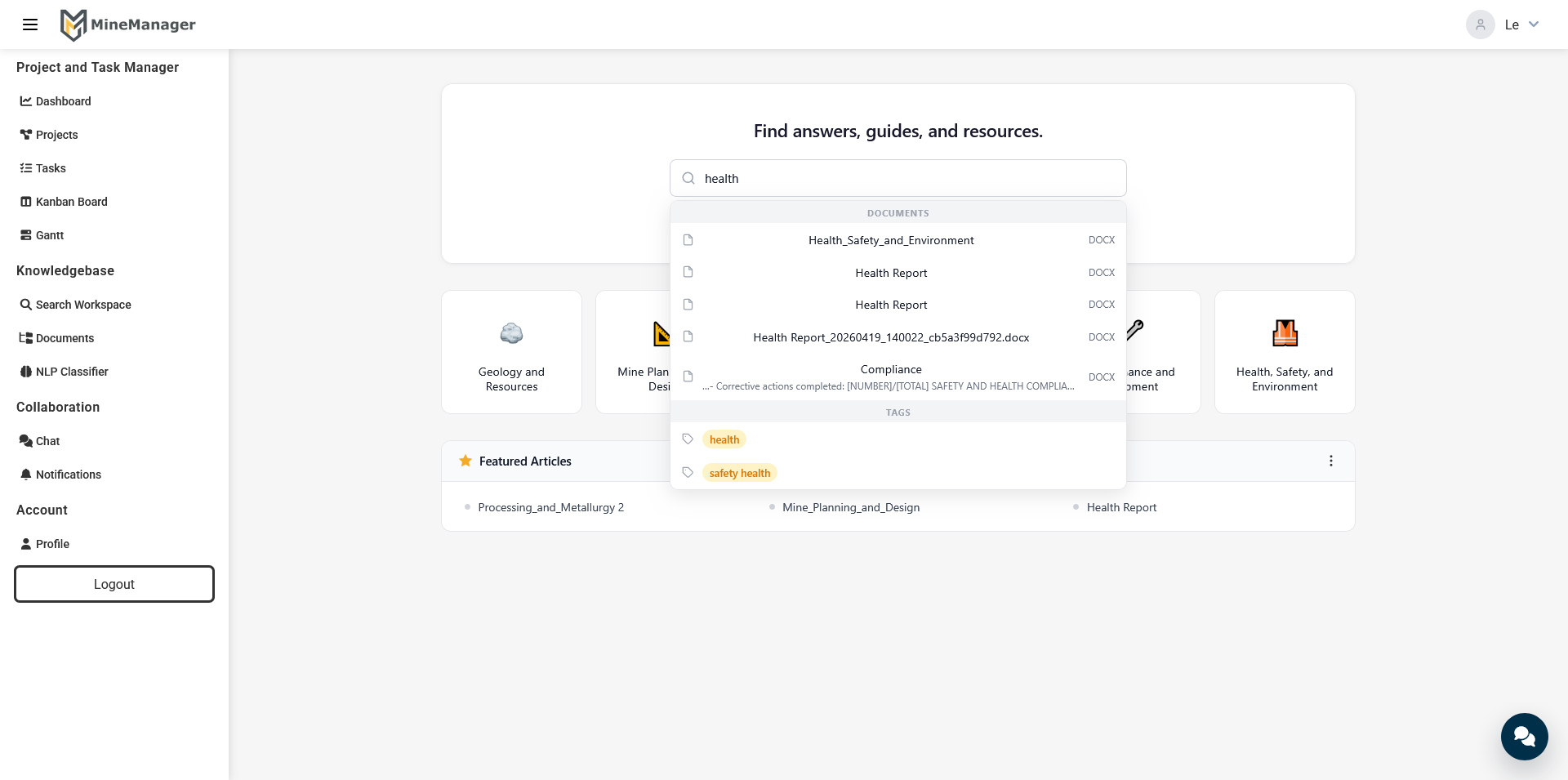Open the Mine Planning card

(x=634, y=352)
